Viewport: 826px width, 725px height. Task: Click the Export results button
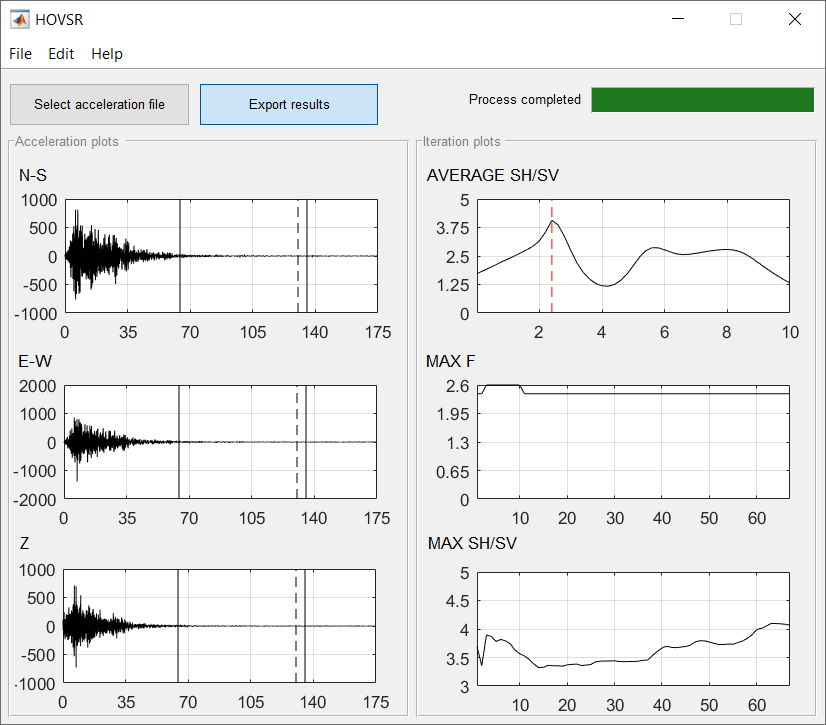click(x=289, y=104)
